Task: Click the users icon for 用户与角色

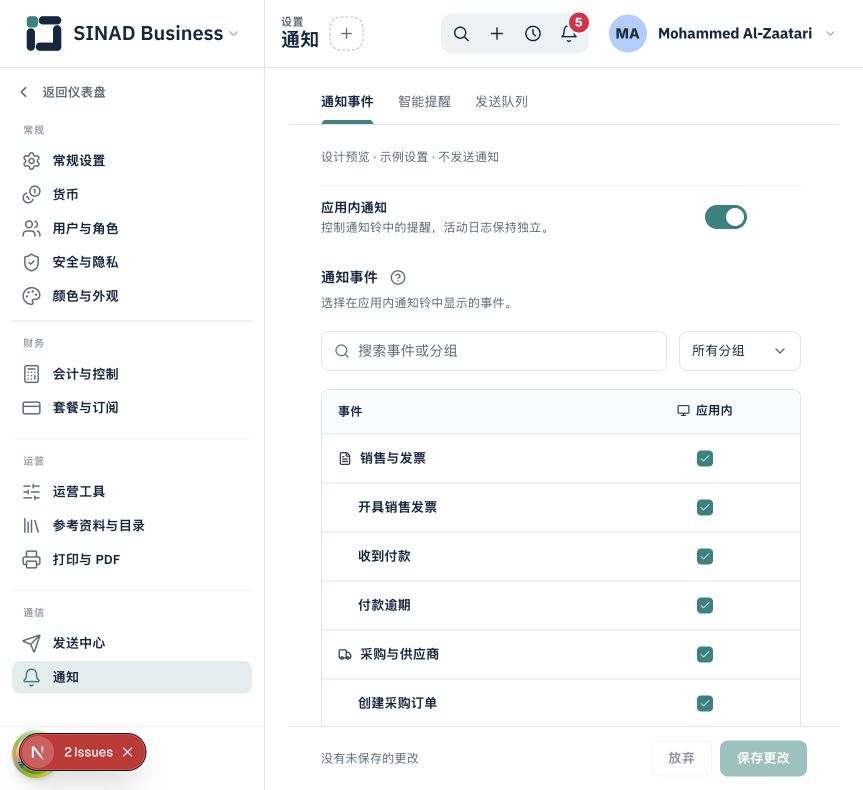Action: coord(31,228)
